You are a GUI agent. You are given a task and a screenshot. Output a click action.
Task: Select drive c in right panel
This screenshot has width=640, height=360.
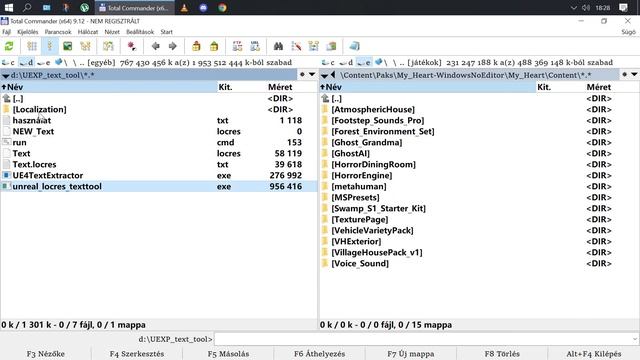[329, 62]
